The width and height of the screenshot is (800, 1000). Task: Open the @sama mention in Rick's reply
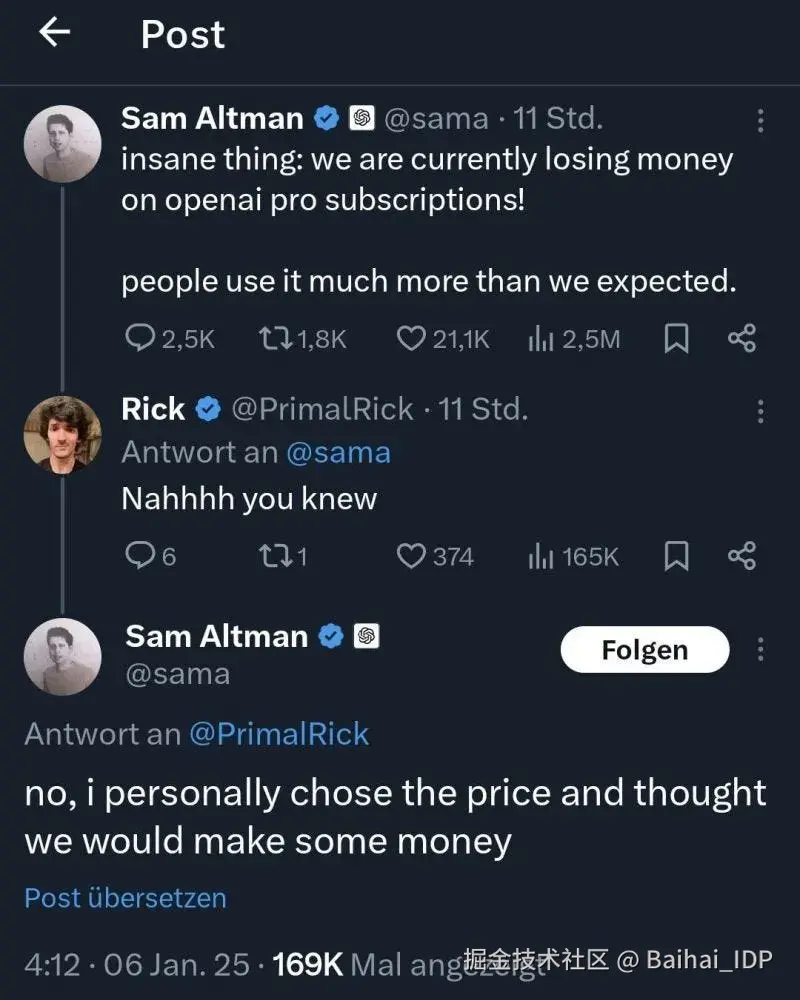click(338, 452)
